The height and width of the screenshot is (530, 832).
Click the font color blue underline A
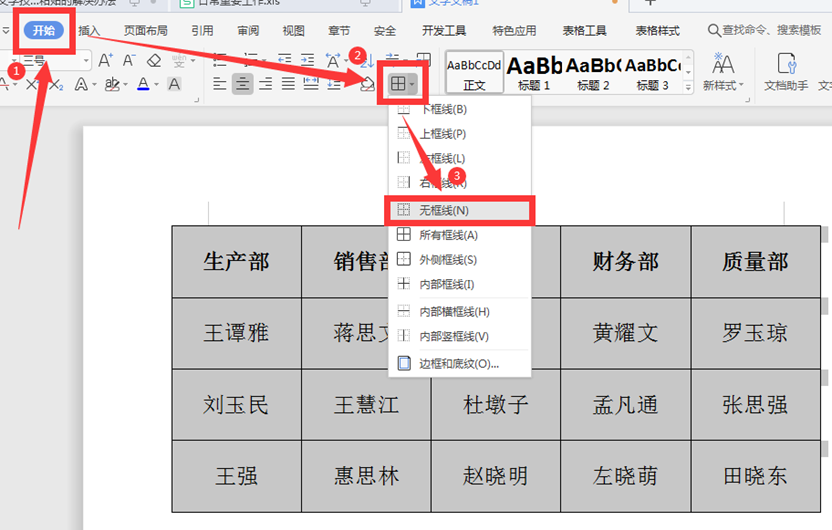(x=143, y=84)
